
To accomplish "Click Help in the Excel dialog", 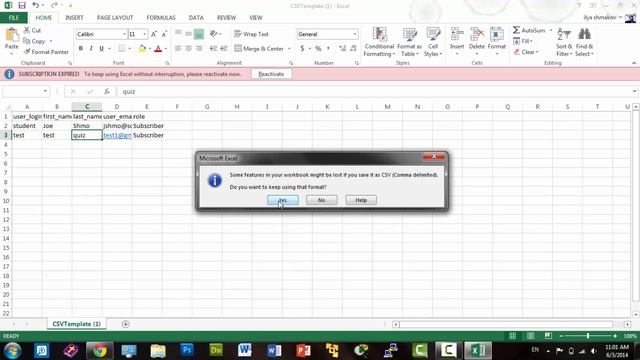I will point(361,200).
